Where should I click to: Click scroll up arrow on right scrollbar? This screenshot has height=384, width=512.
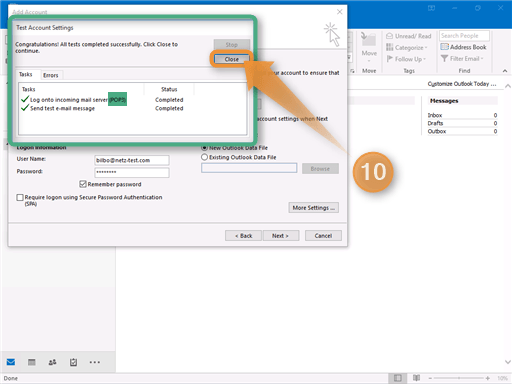click(508, 86)
